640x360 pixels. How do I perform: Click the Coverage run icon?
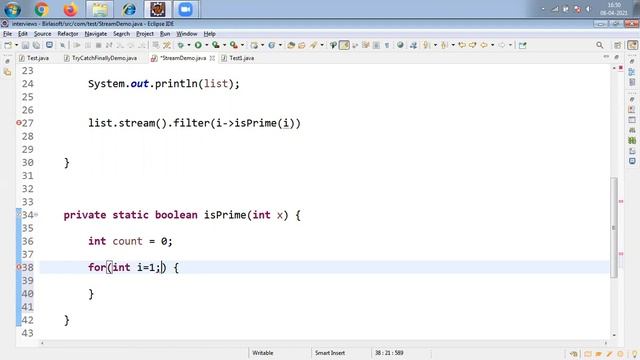[216, 45]
